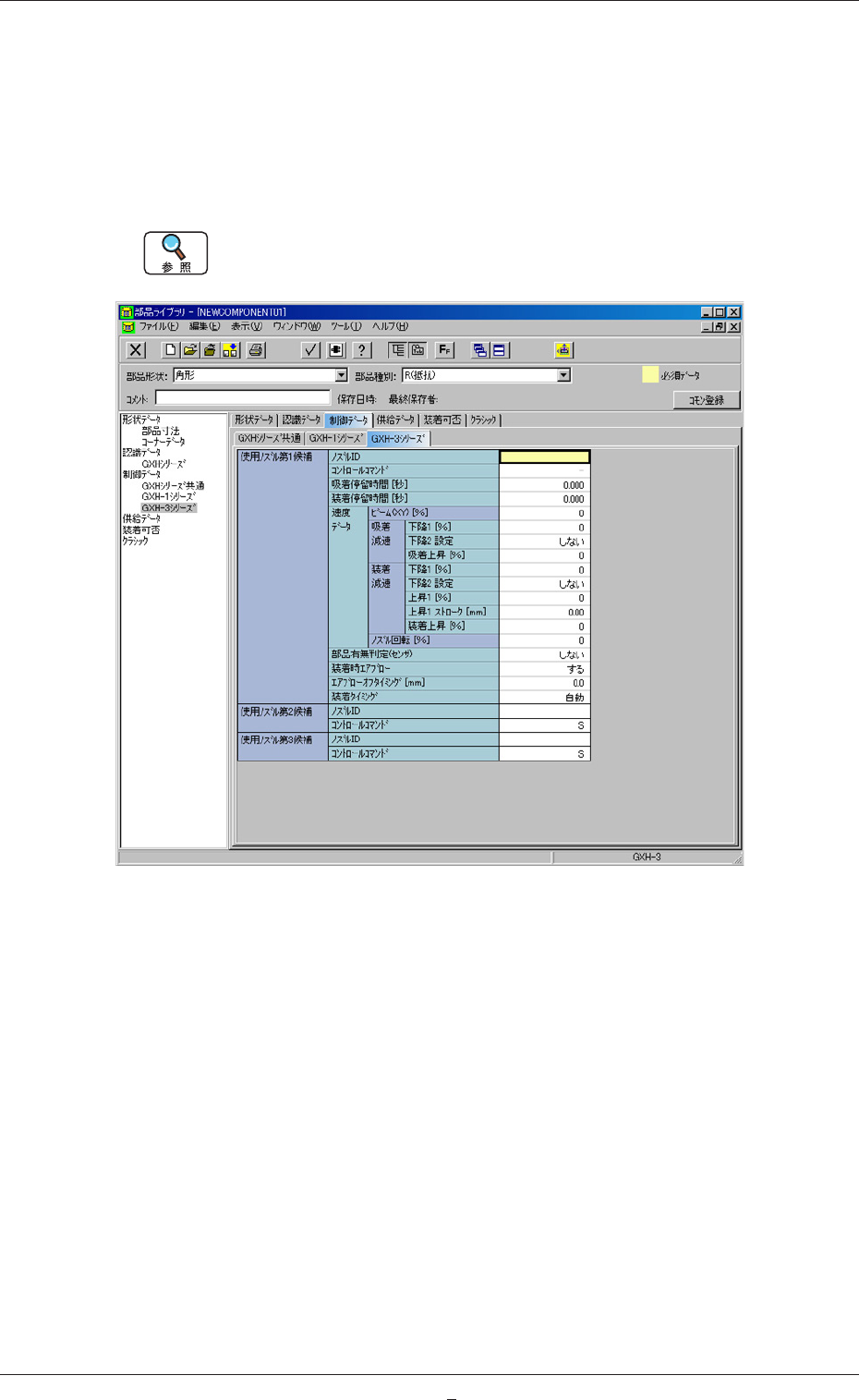Click the app icon in the title bar

click(x=127, y=312)
